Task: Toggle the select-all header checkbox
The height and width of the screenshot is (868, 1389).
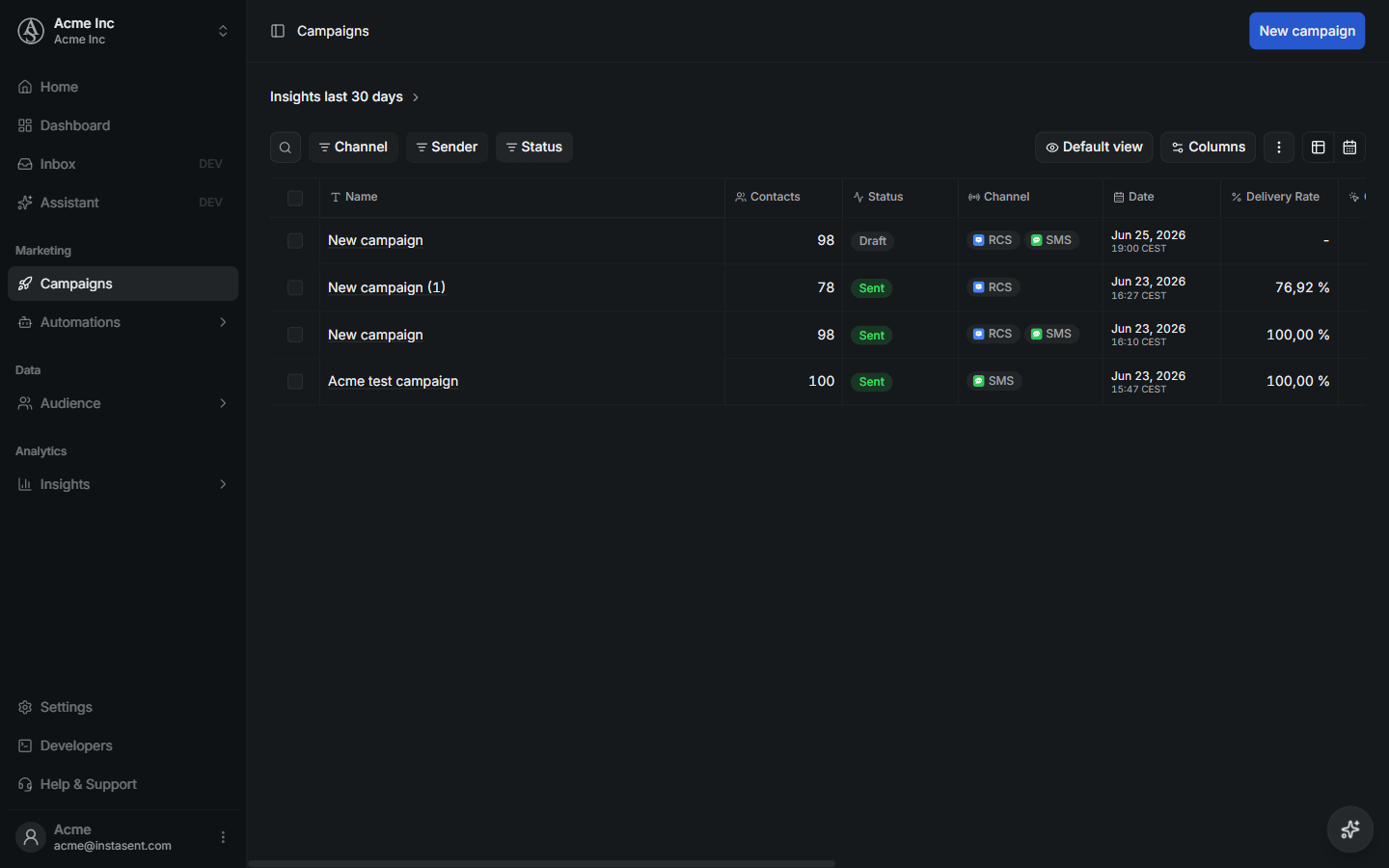Action: tap(295, 198)
